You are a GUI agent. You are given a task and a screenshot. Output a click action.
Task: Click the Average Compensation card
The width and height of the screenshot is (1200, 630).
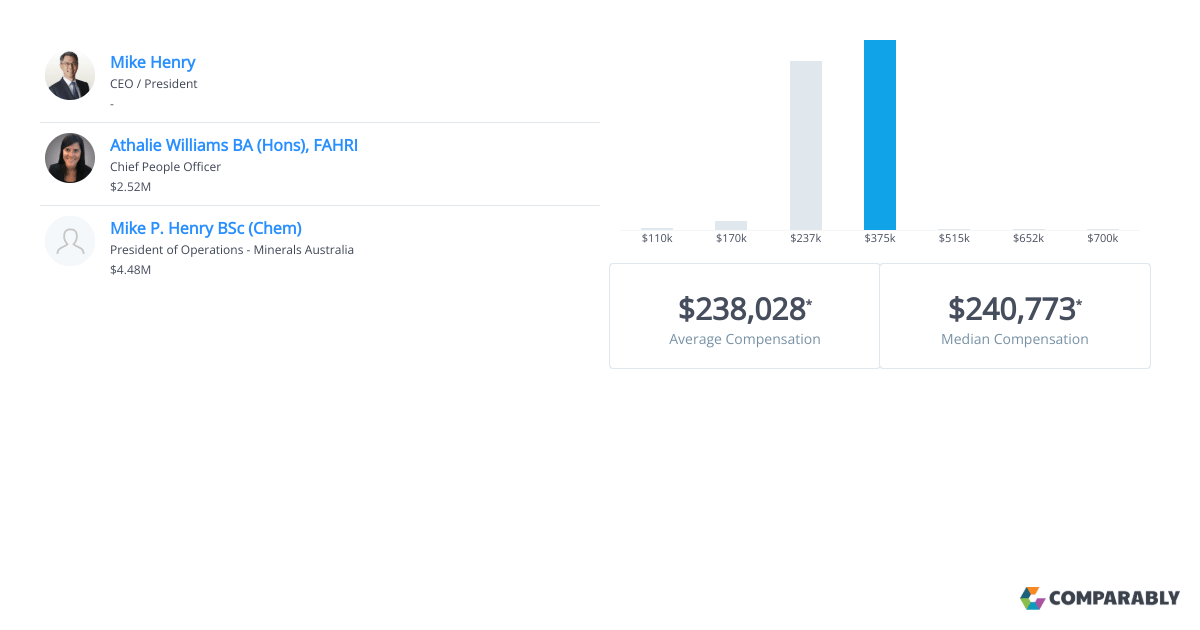click(744, 316)
